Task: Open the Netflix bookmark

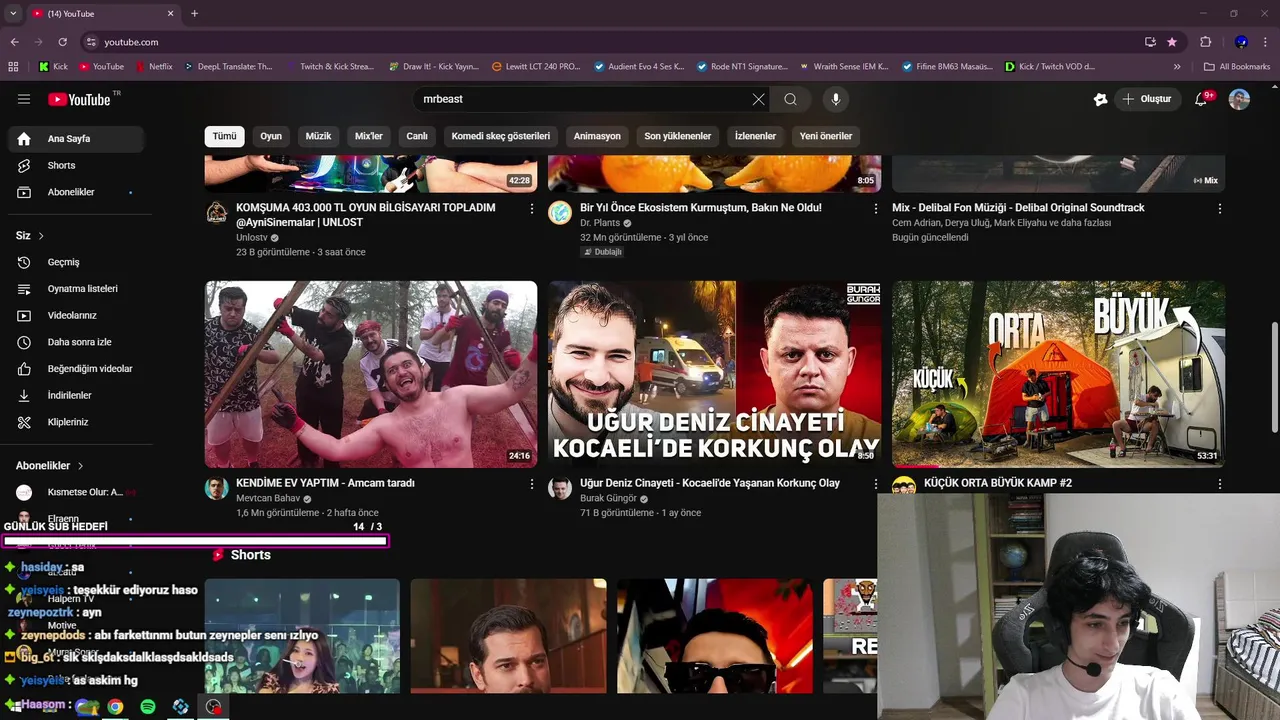Action: coord(153,67)
